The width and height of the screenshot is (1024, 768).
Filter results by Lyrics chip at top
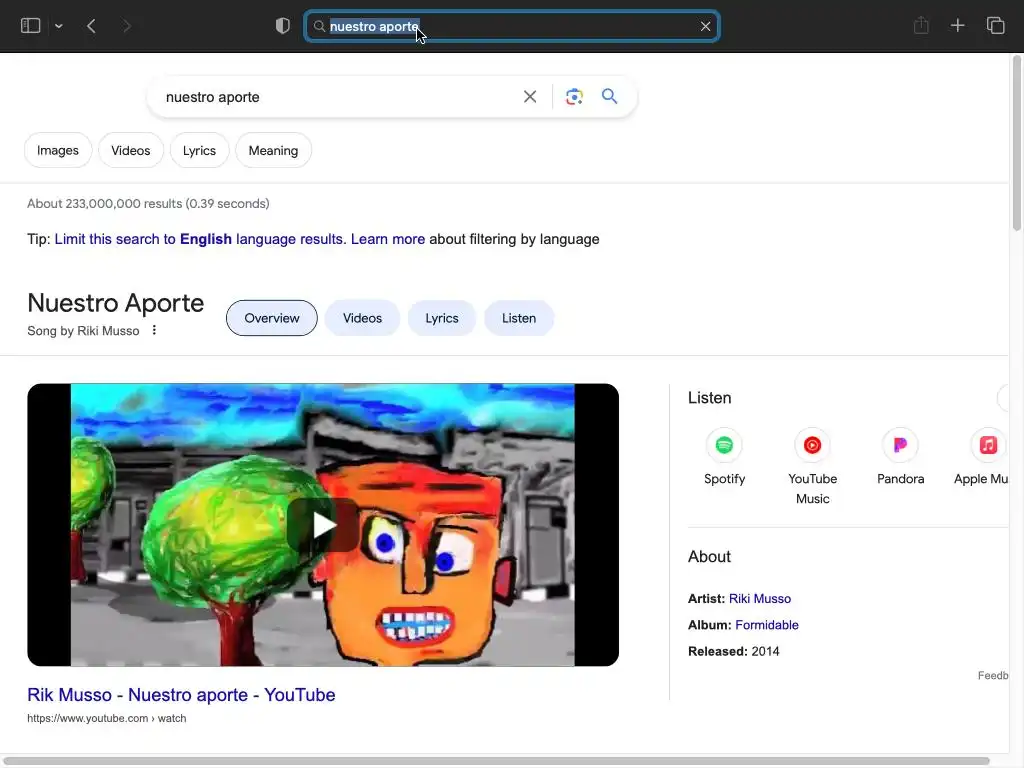[199, 150]
